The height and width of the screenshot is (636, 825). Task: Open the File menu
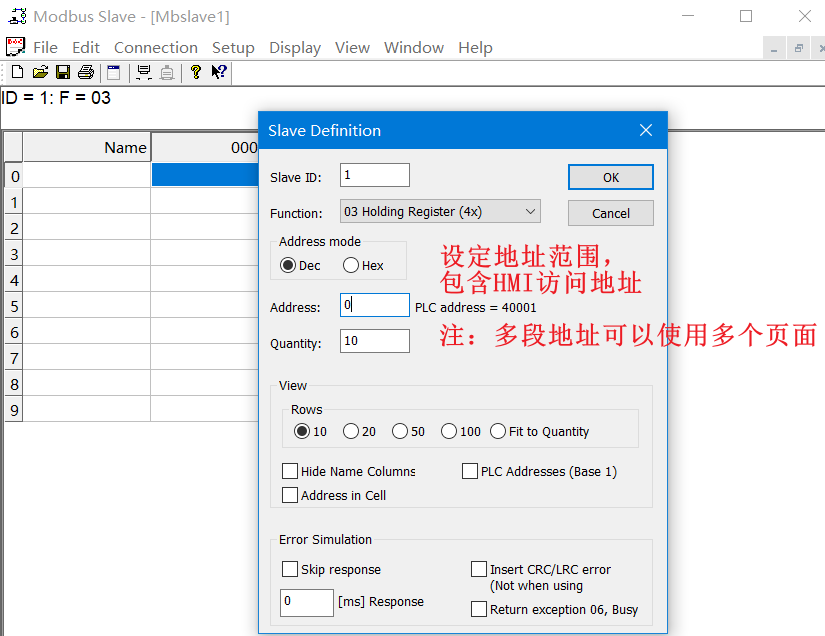pos(45,47)
